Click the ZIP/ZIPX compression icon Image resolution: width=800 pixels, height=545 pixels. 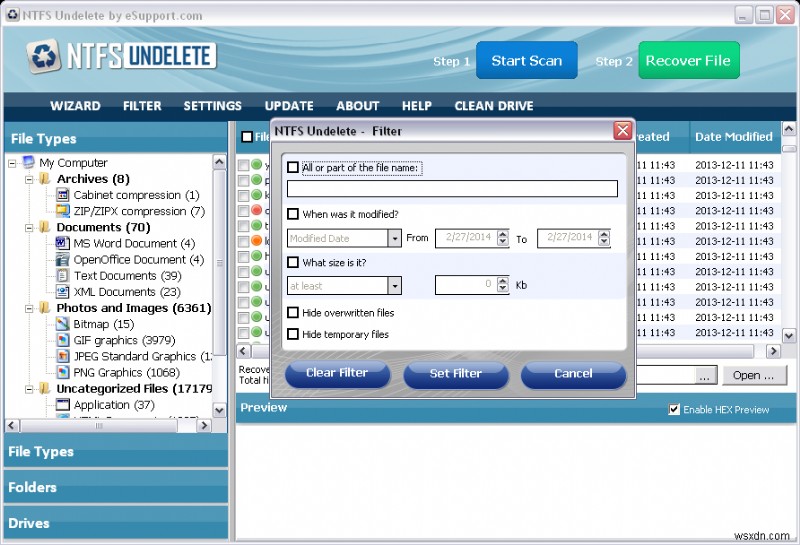pos(63,211)
